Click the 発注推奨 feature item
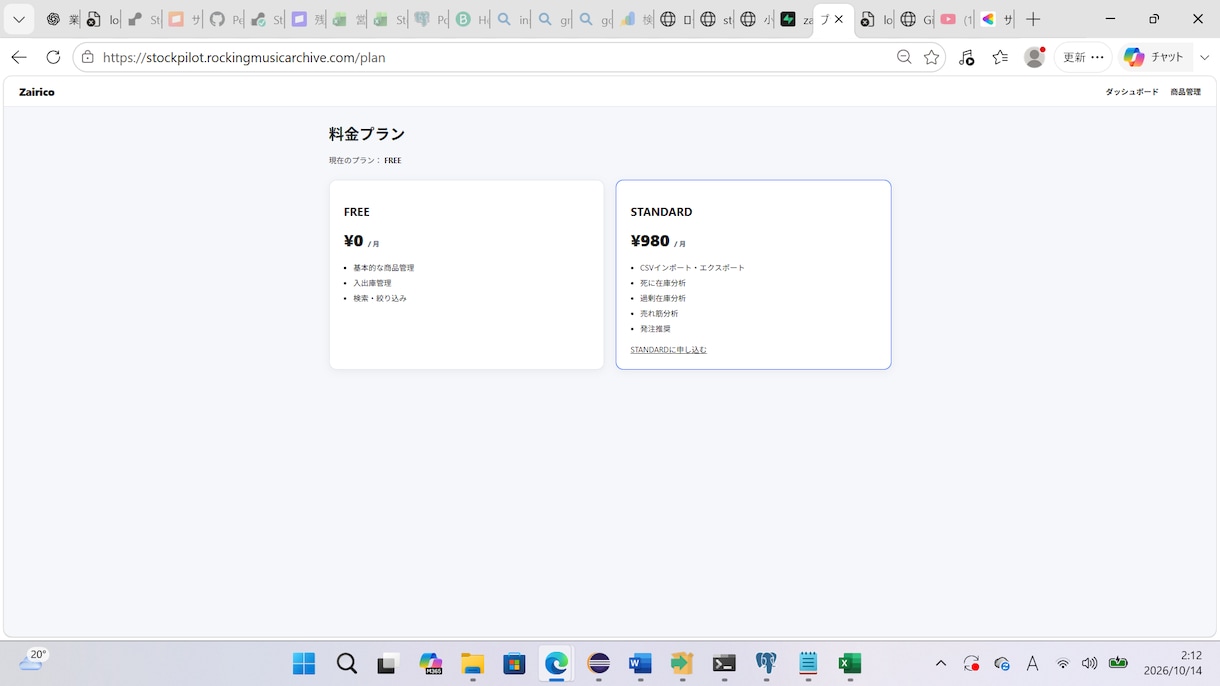1220x686 pixels. (x=655, y=329)
